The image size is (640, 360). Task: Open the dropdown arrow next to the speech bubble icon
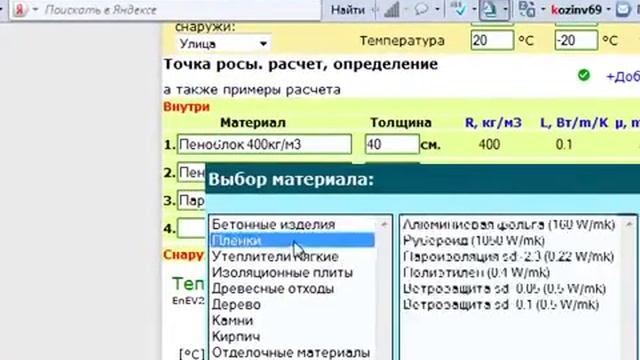pos(437,9)
